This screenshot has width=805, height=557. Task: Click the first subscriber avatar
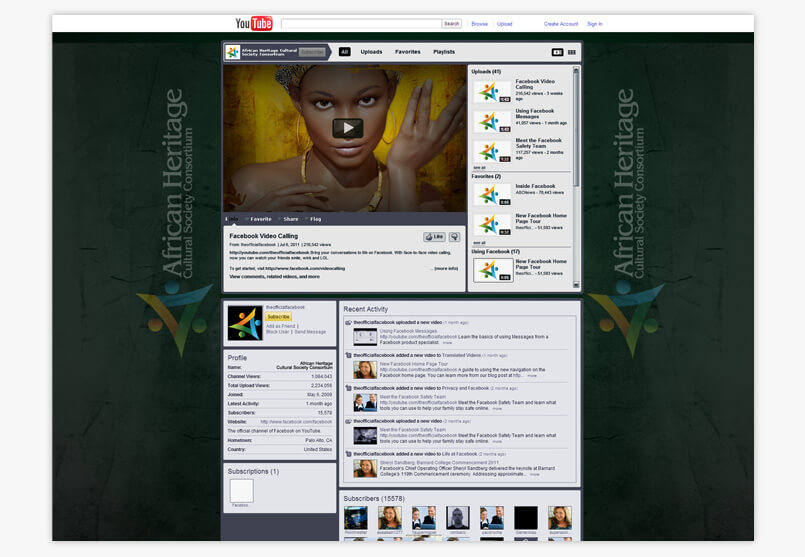[x=356, y=517]
